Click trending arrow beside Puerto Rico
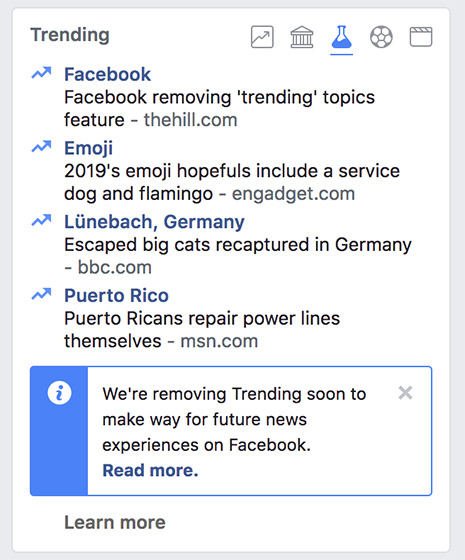Viewport: 465px width, 560px height. tap(41, 294)
